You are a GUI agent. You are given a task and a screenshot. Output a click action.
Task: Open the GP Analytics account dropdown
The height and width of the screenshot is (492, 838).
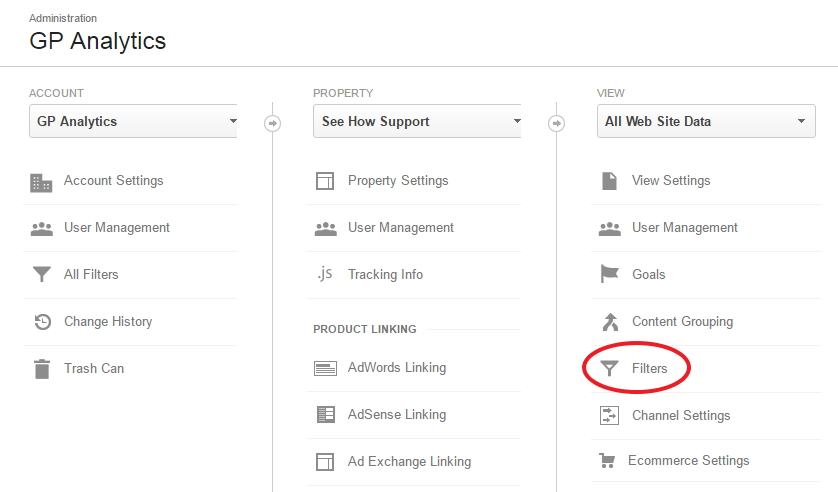134,121
